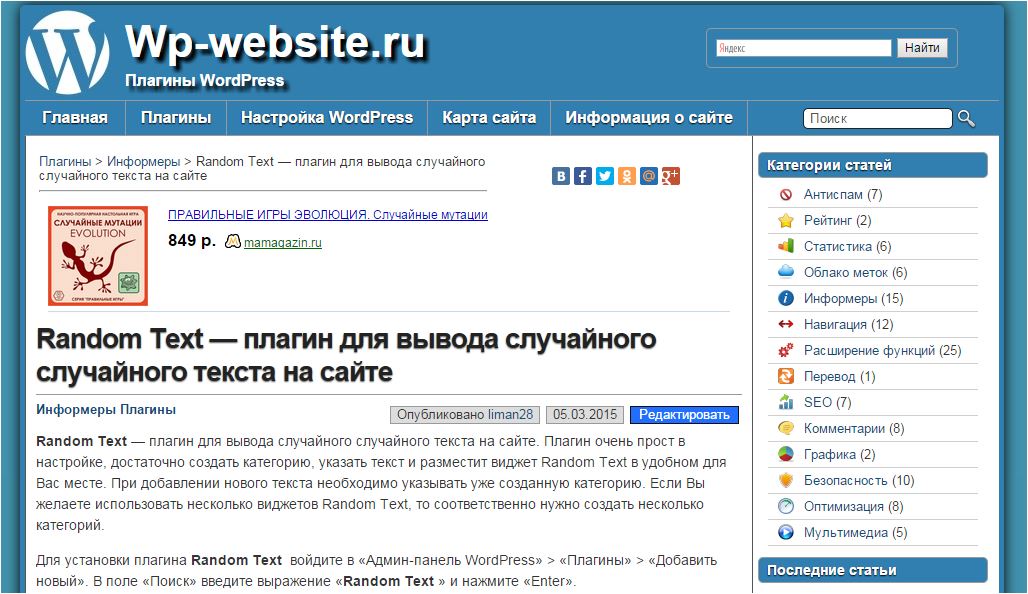
Task: Focus the Yandex search text field
Action: 803,48
